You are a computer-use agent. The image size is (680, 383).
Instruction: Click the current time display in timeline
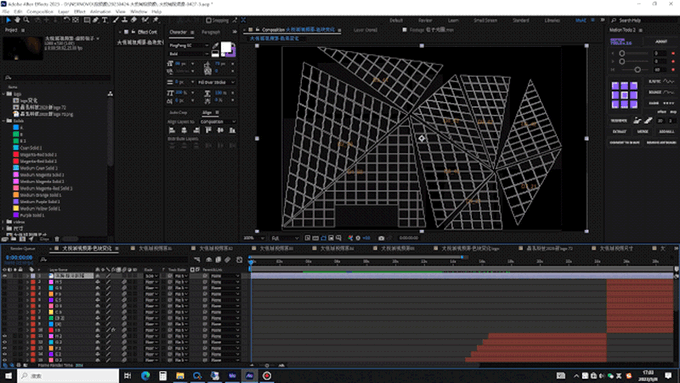19,257
